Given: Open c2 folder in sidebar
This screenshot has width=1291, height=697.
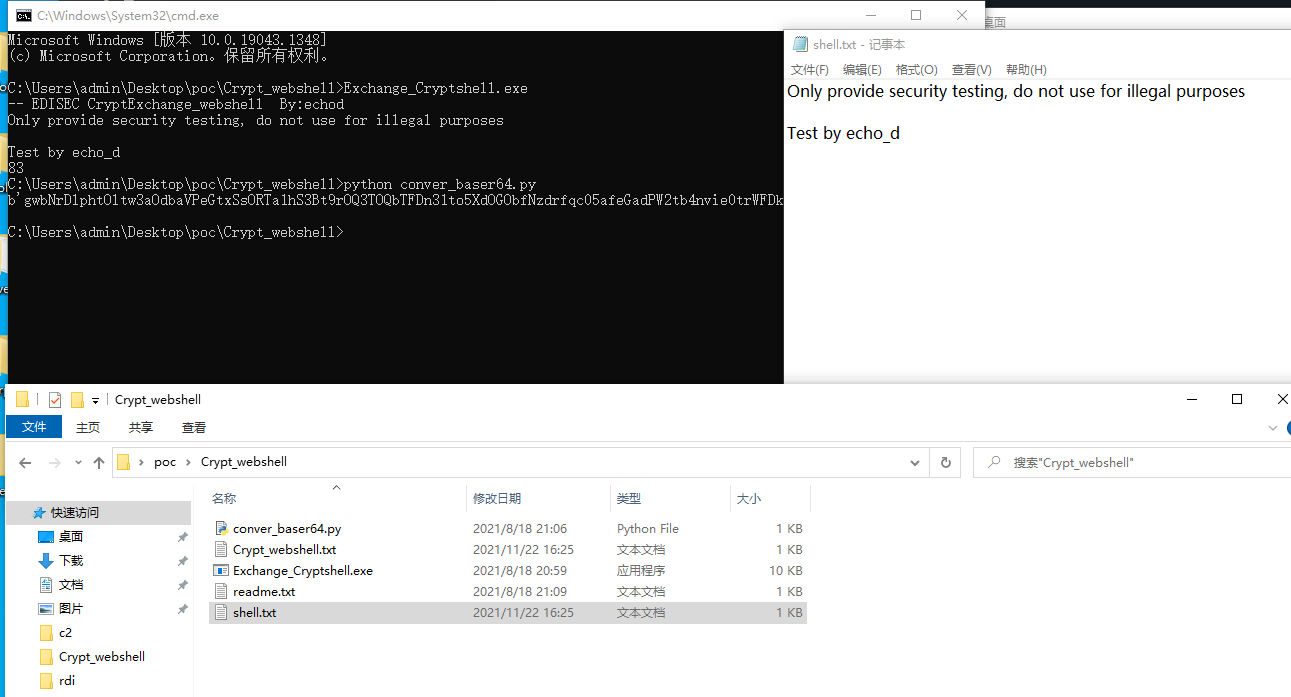Looking at the screenshot, I should coord(65,633).
